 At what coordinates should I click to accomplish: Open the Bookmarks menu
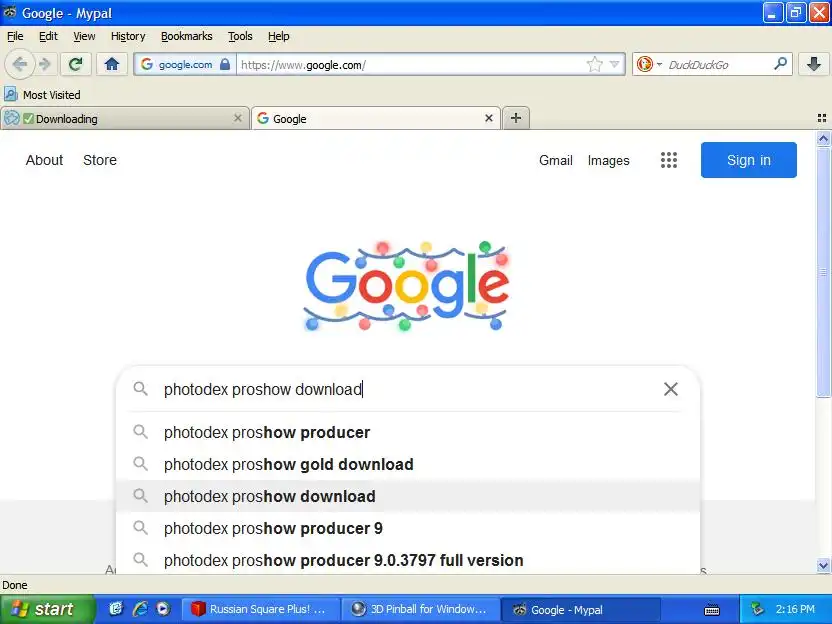coord(186,36)
